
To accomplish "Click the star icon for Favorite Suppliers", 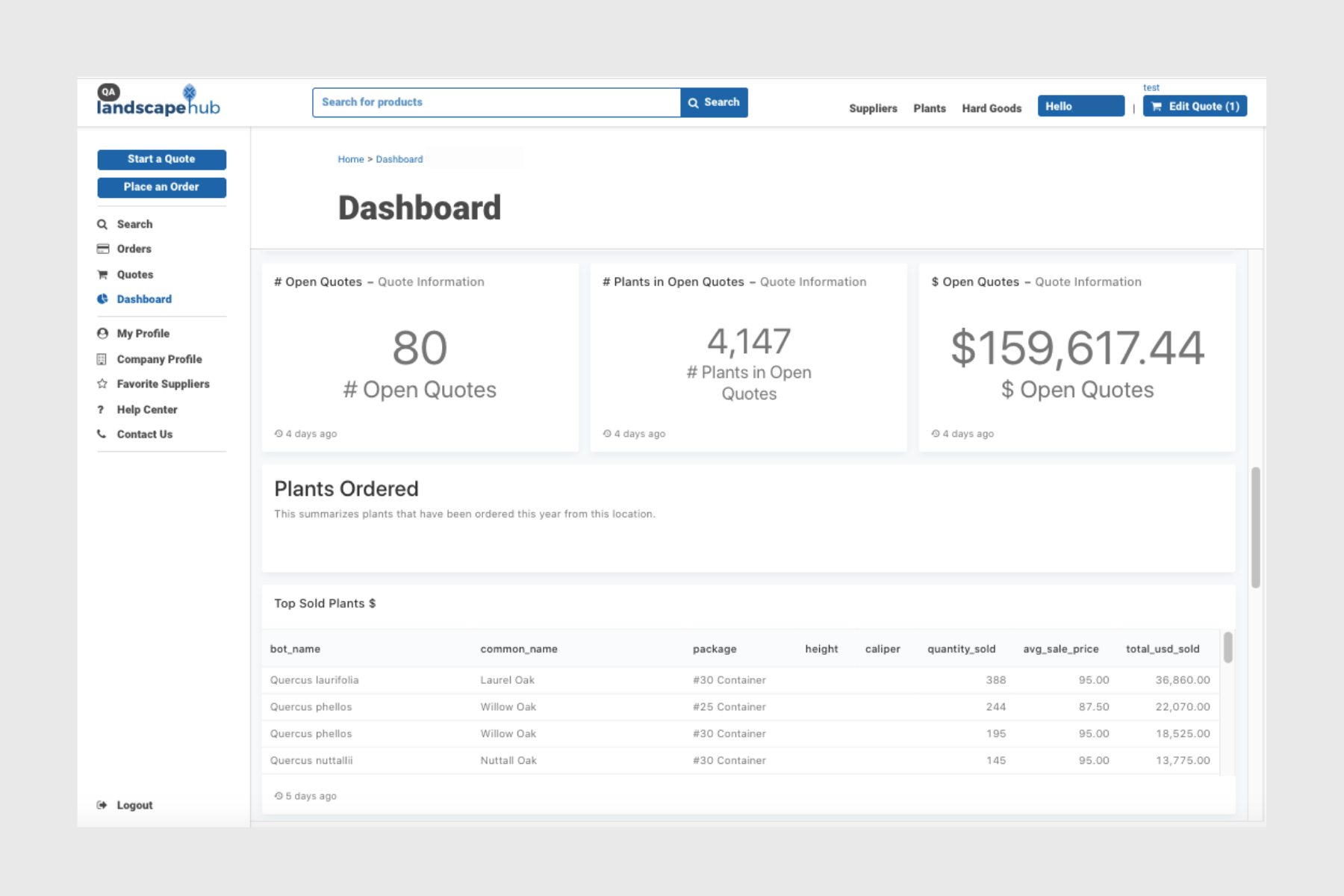I will tap(102, 384).
